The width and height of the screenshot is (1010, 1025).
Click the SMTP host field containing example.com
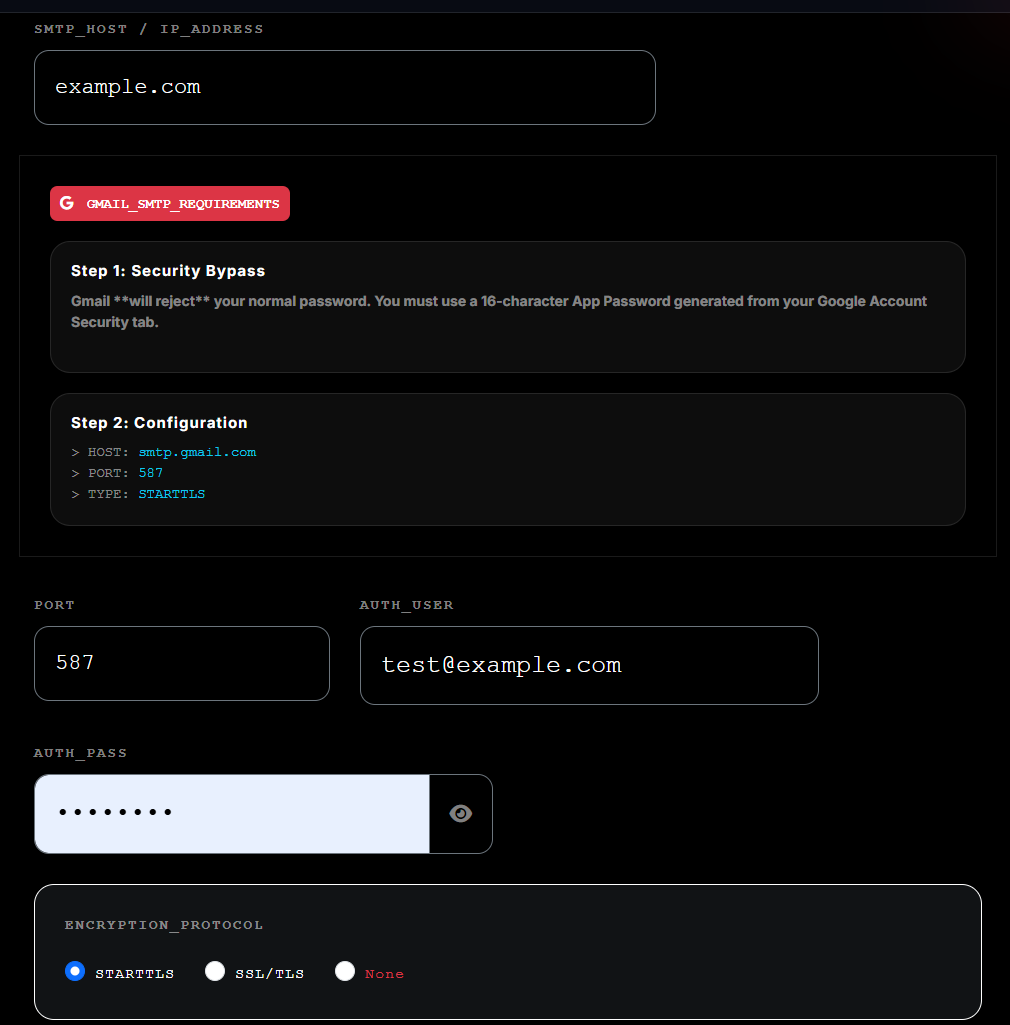(345, 88)
